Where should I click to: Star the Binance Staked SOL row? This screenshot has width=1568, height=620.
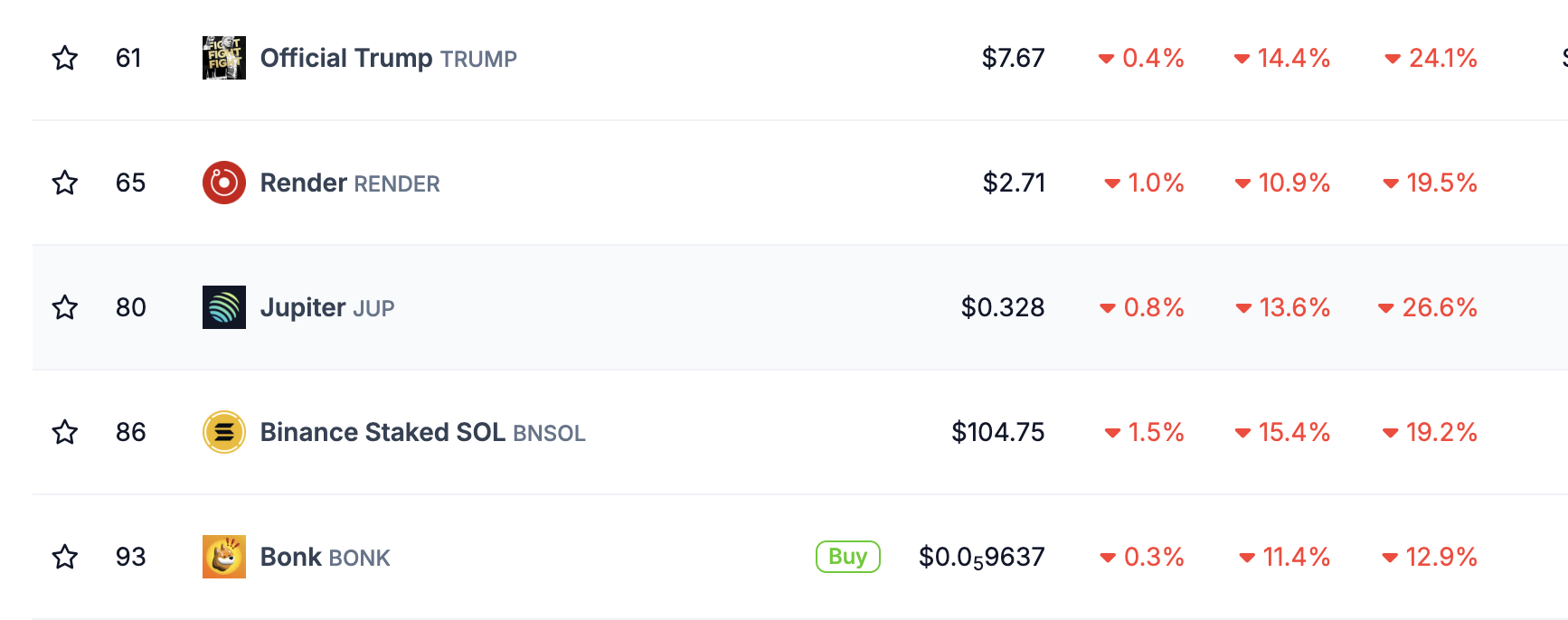click(x=65, y=433)
